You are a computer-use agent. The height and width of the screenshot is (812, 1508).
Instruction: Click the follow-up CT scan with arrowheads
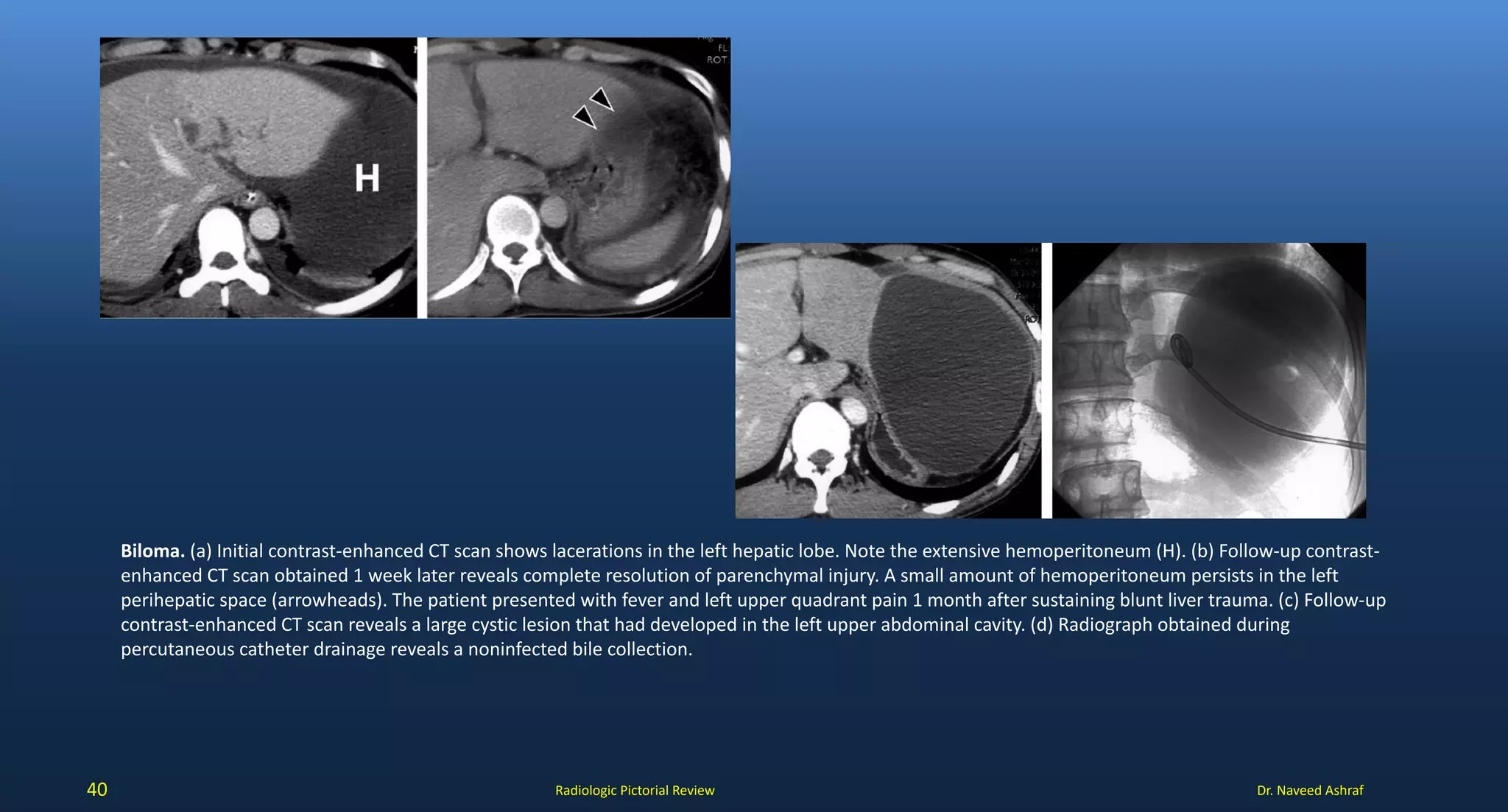click(x=579, y=177)
